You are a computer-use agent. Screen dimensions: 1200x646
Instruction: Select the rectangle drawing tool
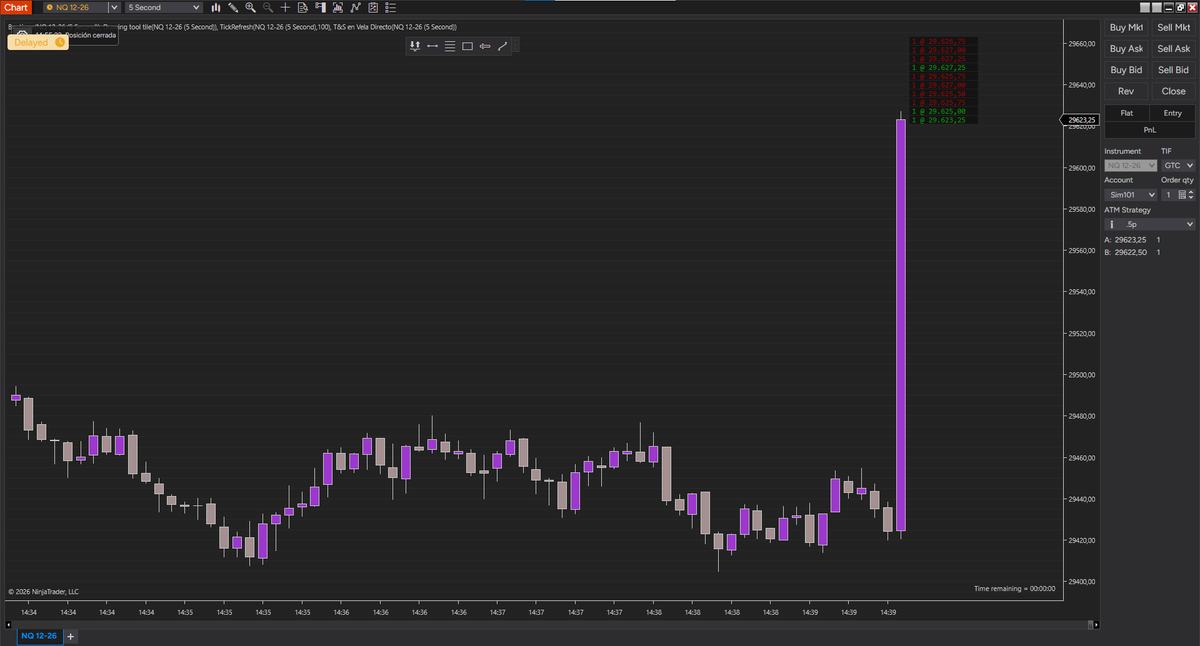click(x=467, y=46)
